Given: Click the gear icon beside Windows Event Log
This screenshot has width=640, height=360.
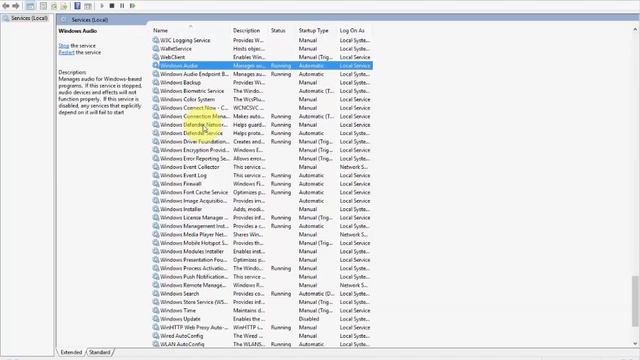Looking at the screenshot, I should pyautogui.click(x=156, y=175).
